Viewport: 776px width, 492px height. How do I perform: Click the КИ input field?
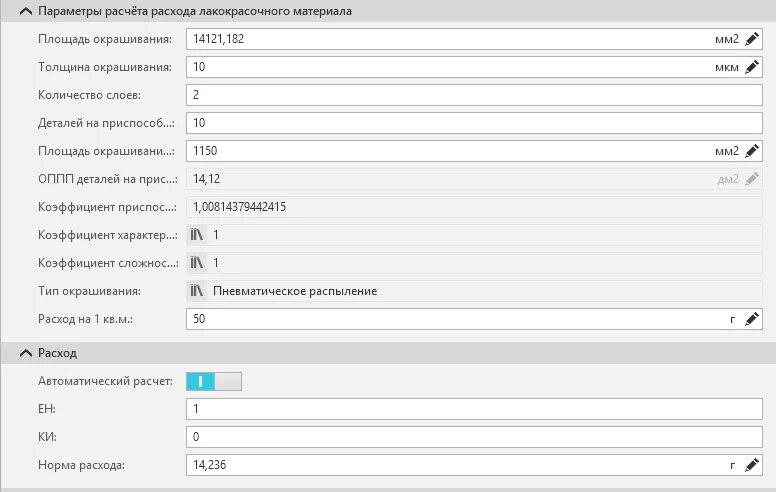474,437
